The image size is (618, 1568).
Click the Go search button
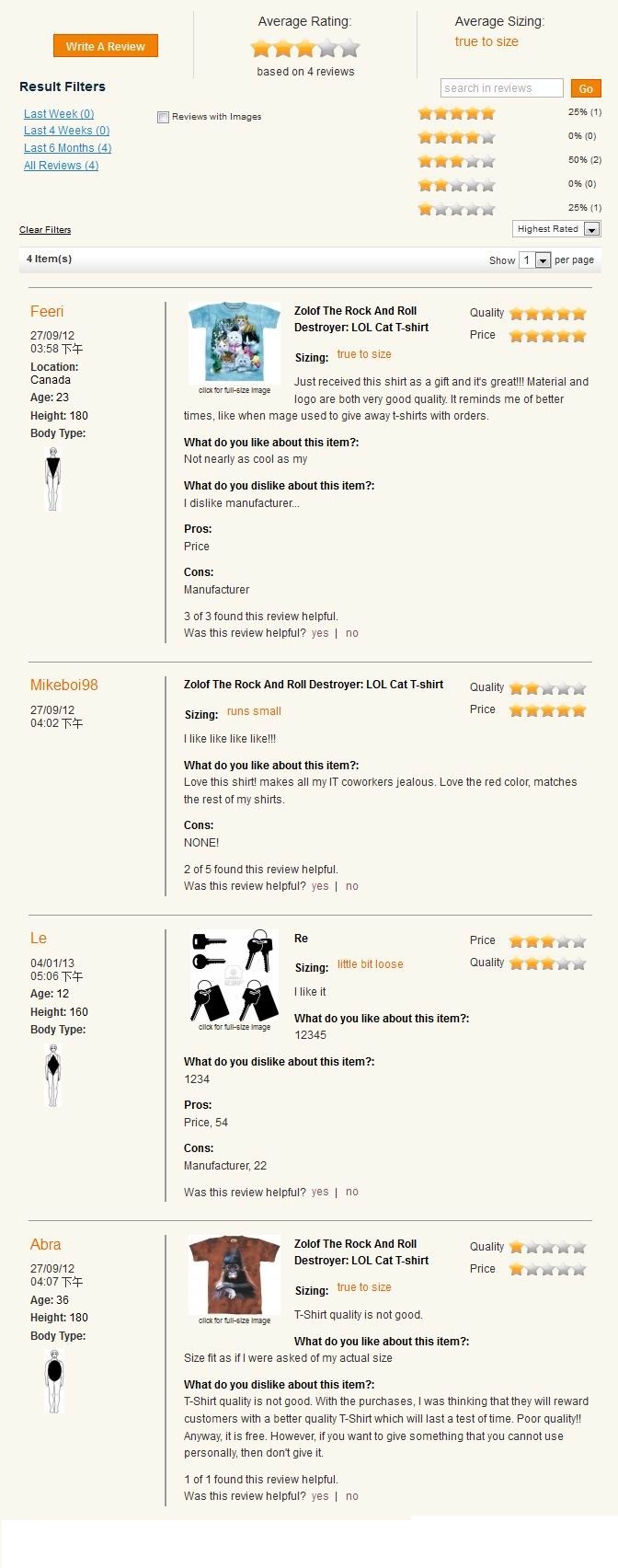click(586, 88)
